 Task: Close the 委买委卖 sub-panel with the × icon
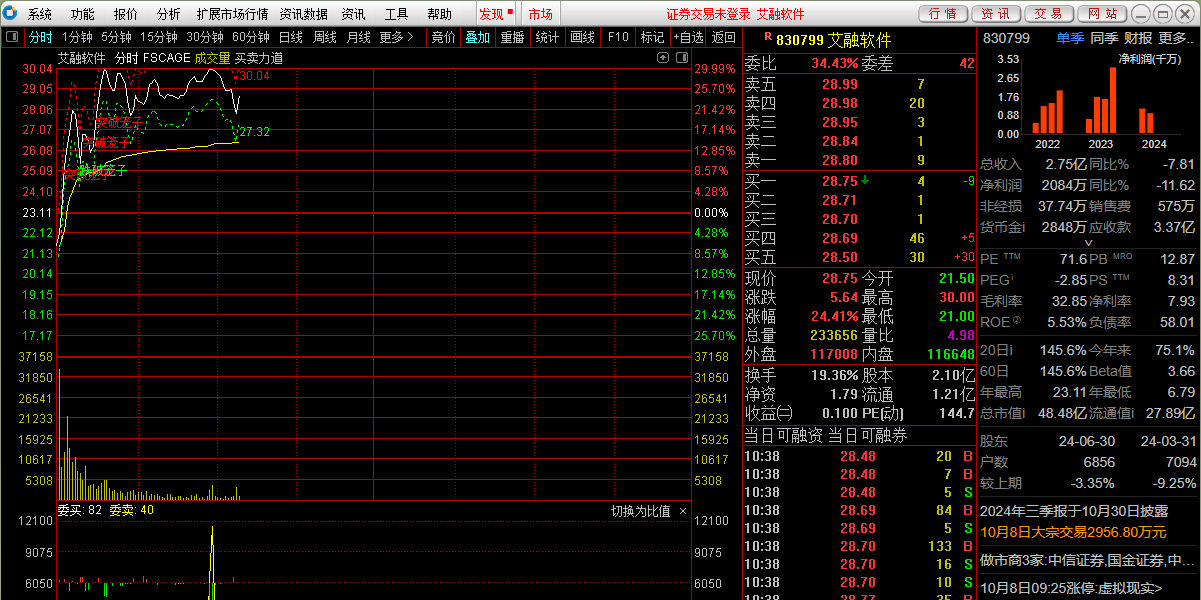click(683, 511)
